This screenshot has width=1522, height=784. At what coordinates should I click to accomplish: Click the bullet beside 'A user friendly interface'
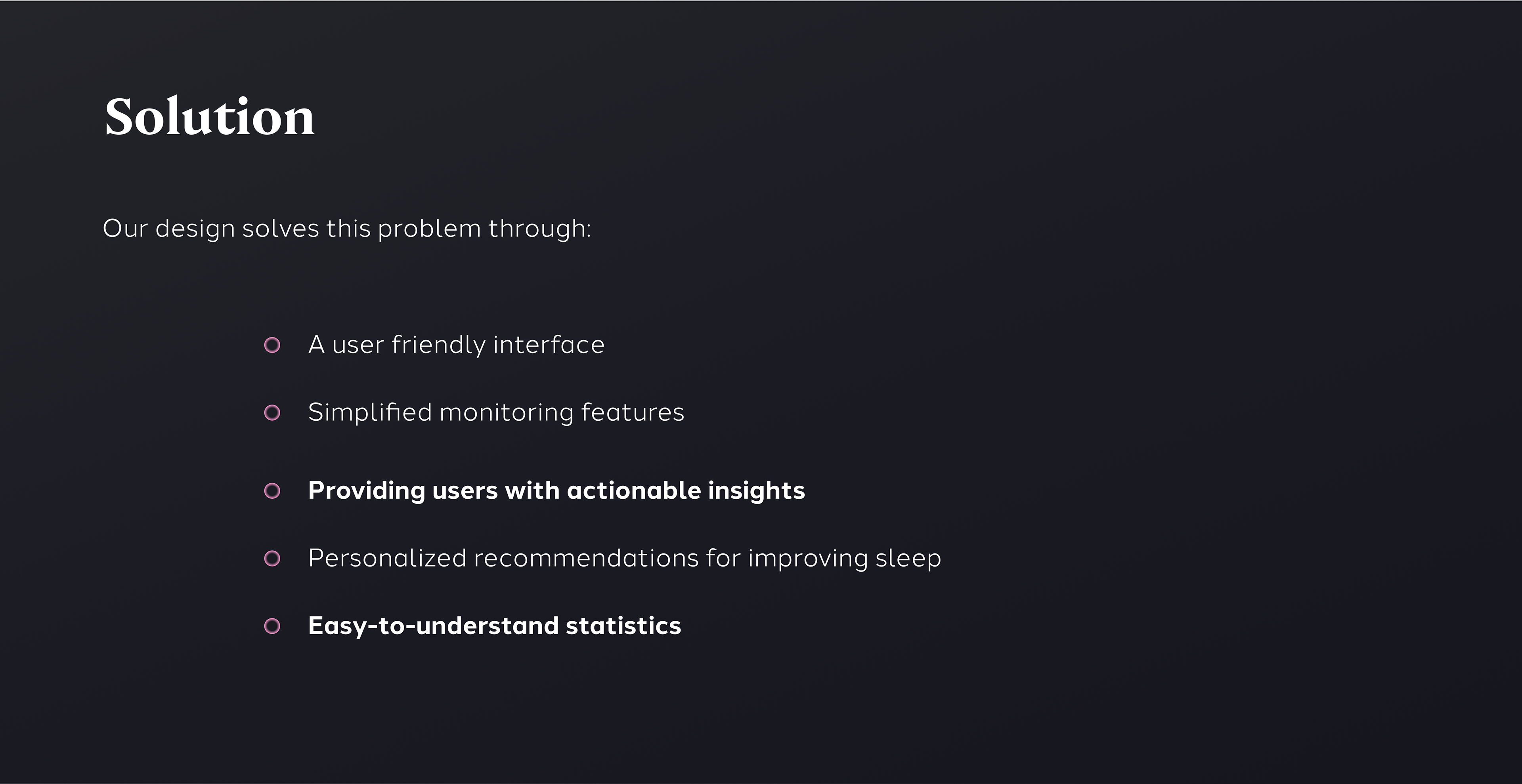pyautogui.click(x=272, y=345)
